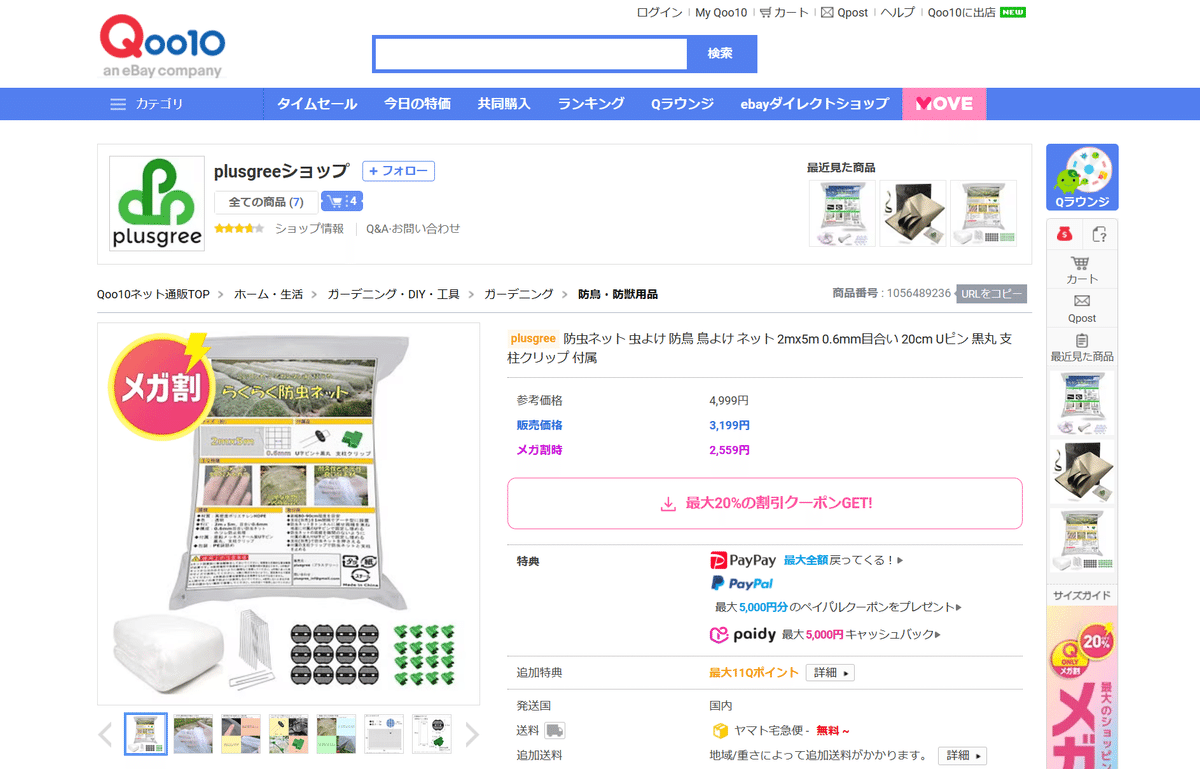Click the PayPay logo offer
Screen dimensions: 1200x769
(743, 560)
